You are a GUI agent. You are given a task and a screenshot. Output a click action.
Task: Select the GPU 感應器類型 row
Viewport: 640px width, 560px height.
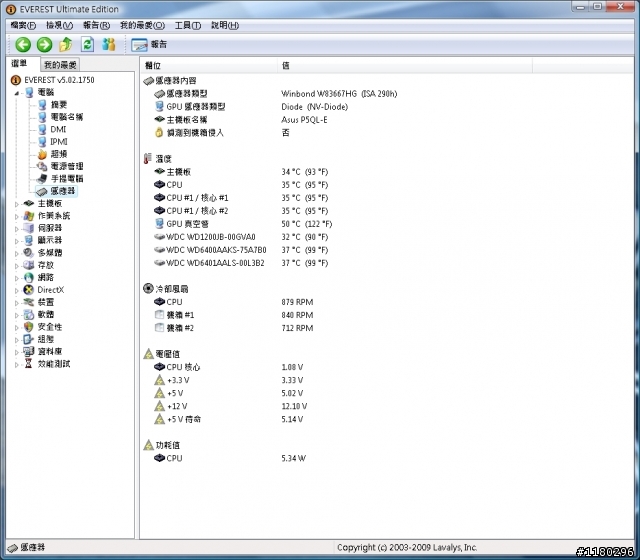pos(251,107)
